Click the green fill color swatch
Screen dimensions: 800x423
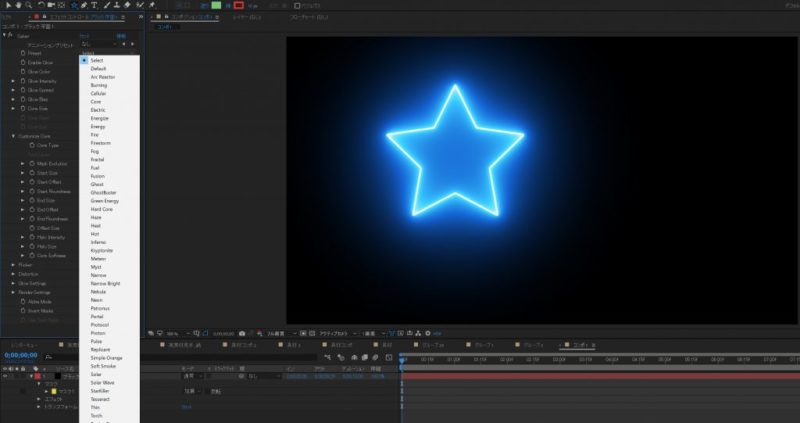[216, 5]
